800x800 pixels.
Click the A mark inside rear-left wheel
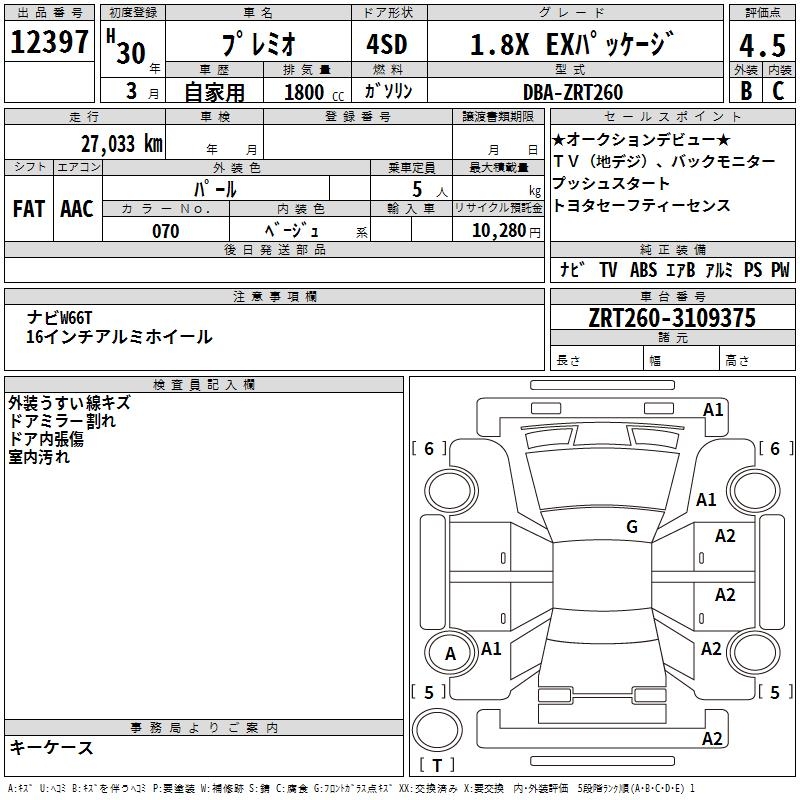tap(450, 654)
